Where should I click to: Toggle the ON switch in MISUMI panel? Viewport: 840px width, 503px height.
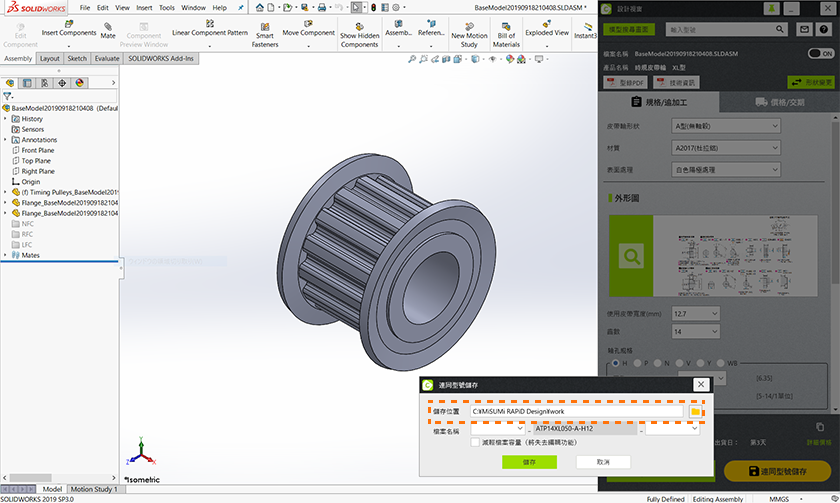point(820,53)
